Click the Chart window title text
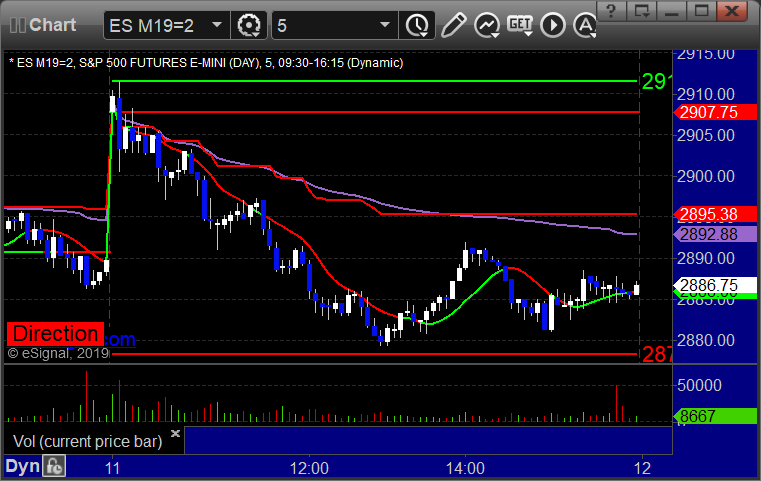The image size is (761, 481). (x=52, y=25)
